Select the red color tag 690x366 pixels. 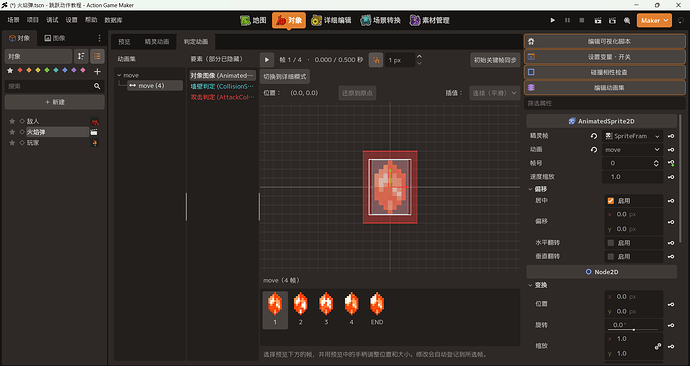pyautogui.click(x=20, y=70)
